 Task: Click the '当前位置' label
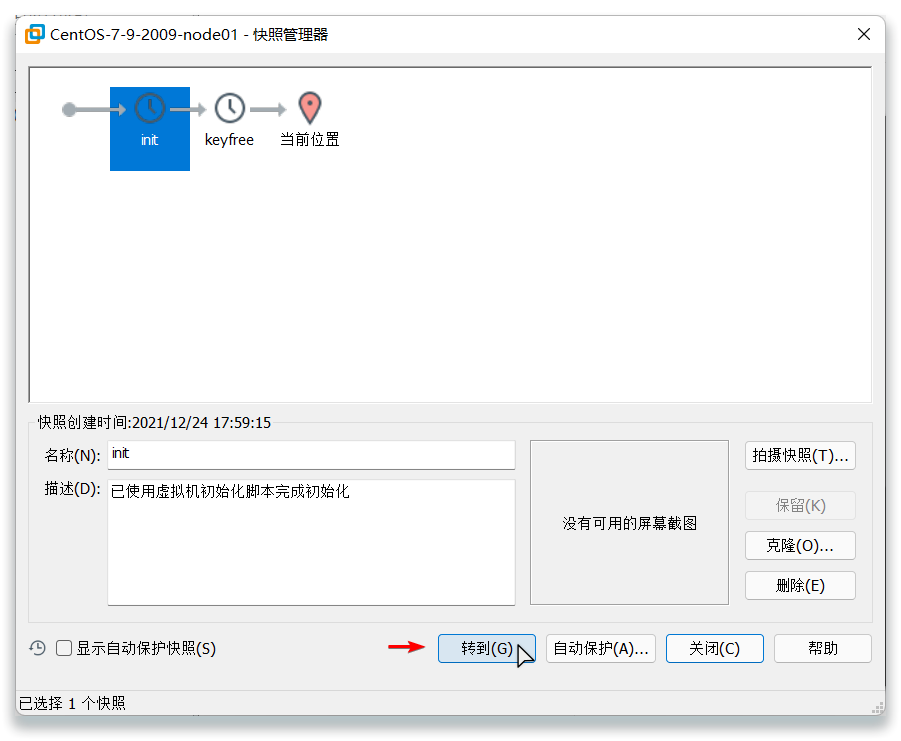coord(309,140)
